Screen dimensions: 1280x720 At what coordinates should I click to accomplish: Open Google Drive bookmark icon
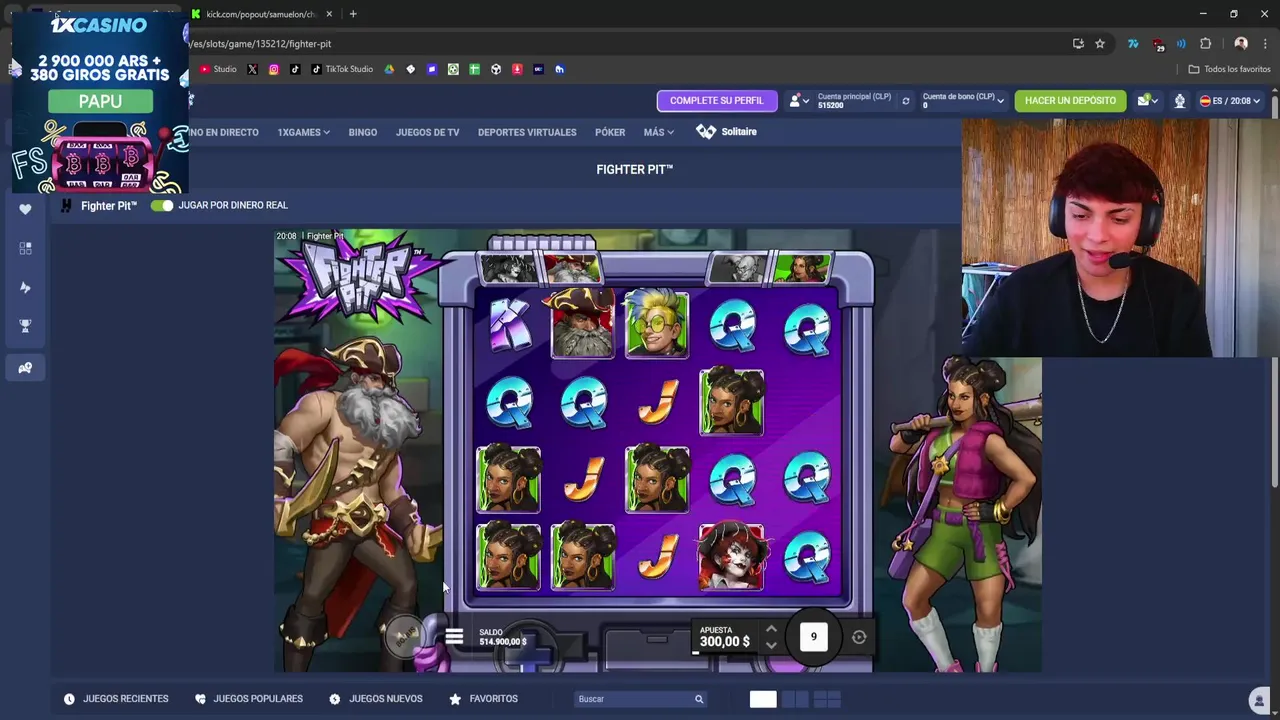tap(389, 69)
